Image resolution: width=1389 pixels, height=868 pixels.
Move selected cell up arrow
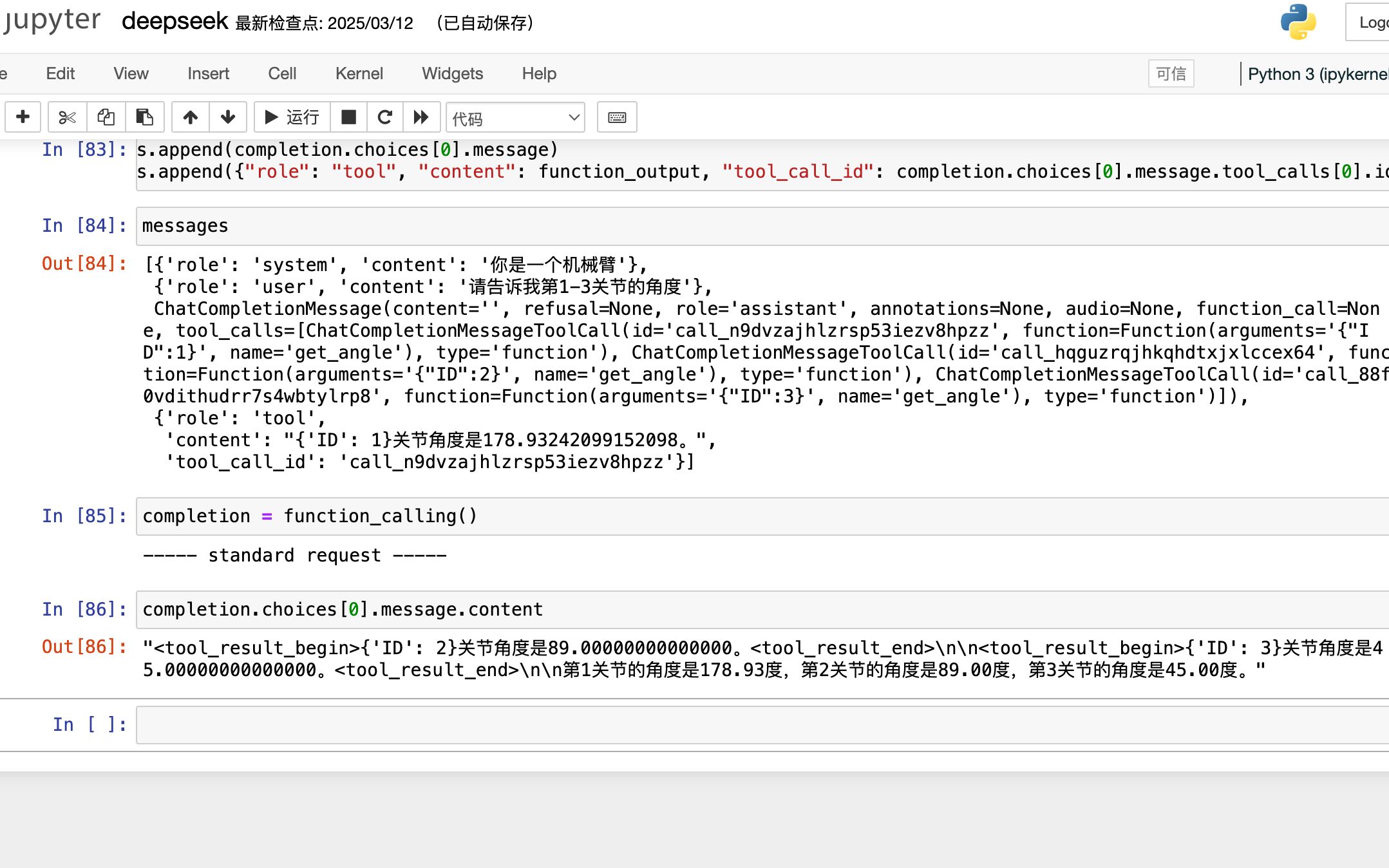(x=190, y=117)
